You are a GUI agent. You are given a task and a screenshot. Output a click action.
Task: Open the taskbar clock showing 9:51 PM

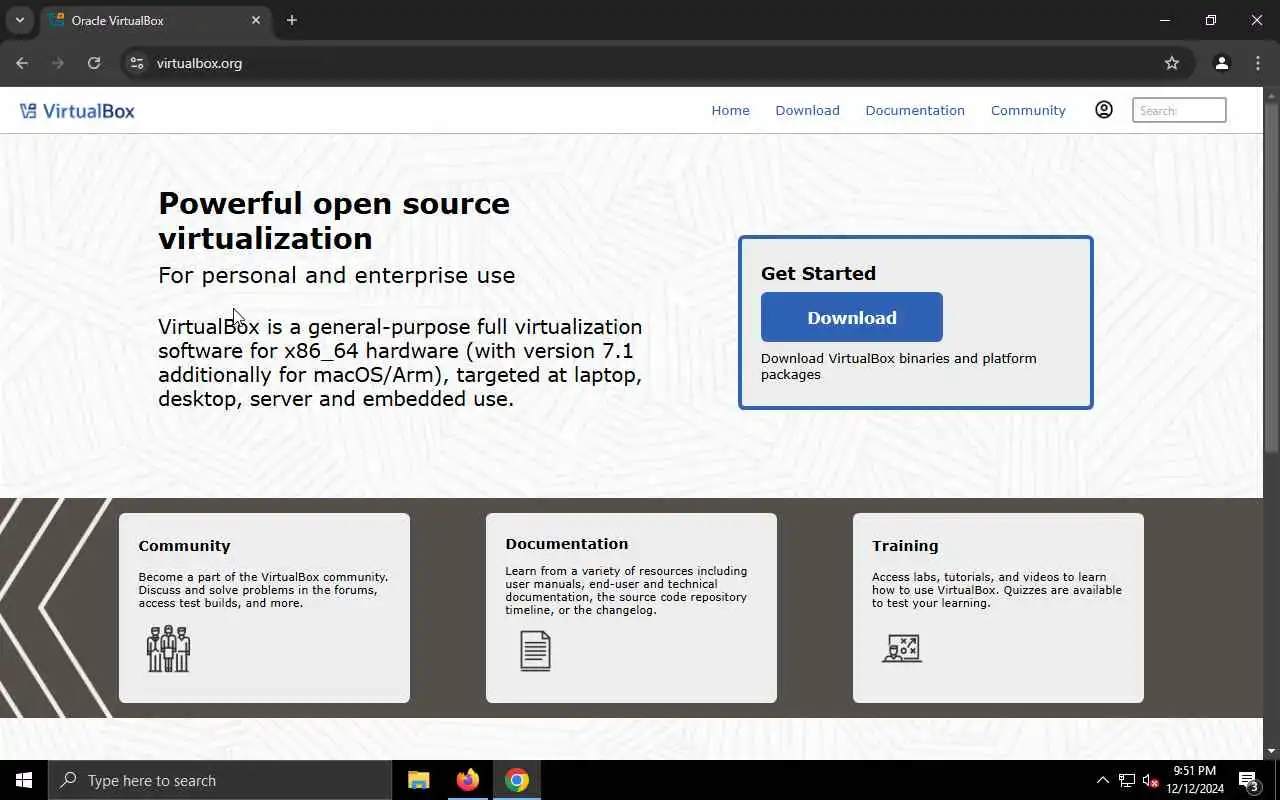[1195, 780]
